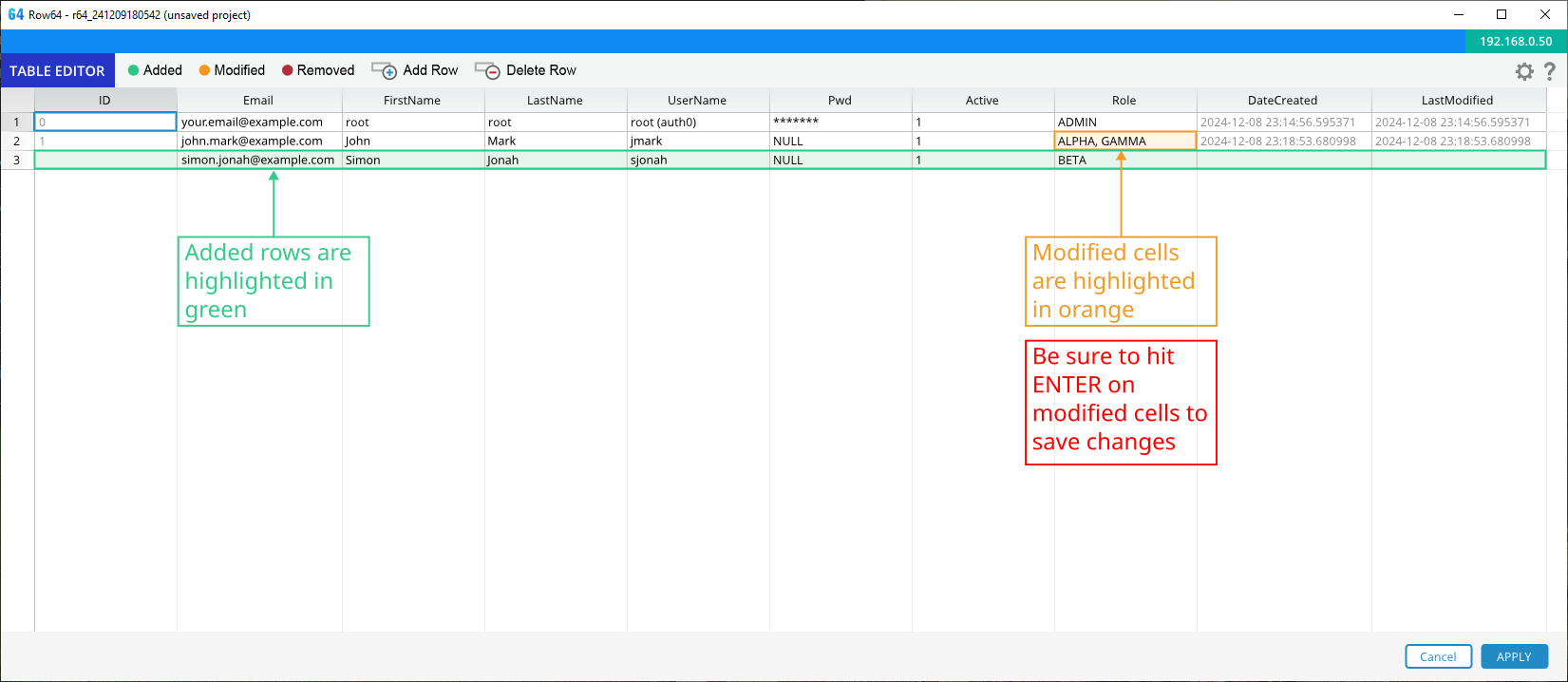1568x682 pixels.
Task: Click the Add Row icon
Action: [x=384, y=71]
